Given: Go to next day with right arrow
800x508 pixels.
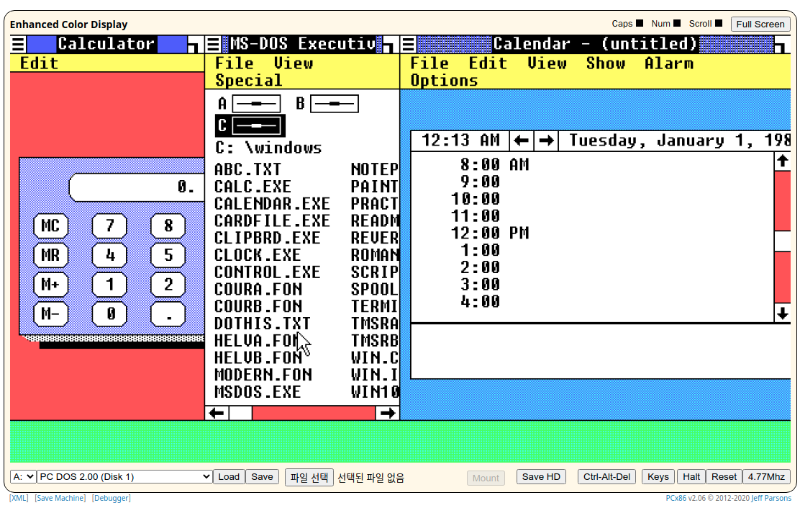Looking at the screenshot, I should pyautogui.click(x=547, y=141).
